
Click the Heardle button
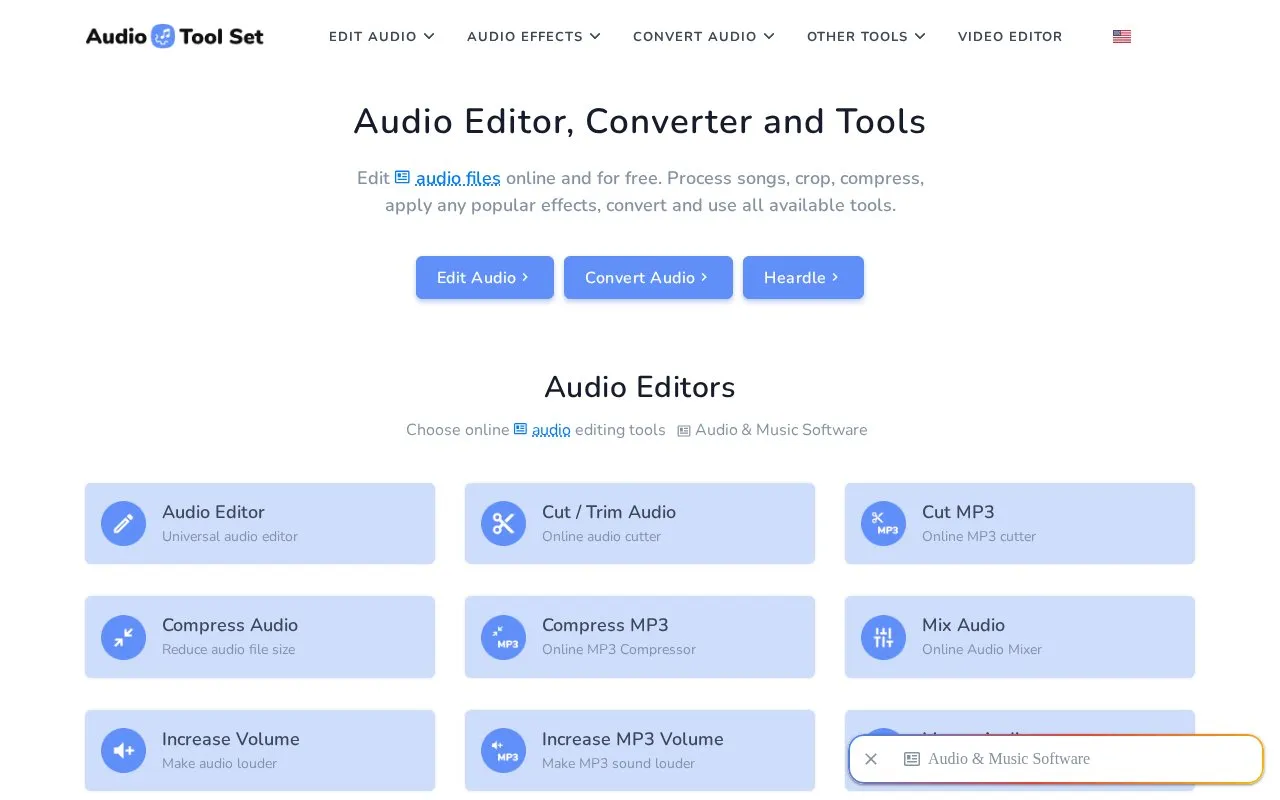click(803, 277)
